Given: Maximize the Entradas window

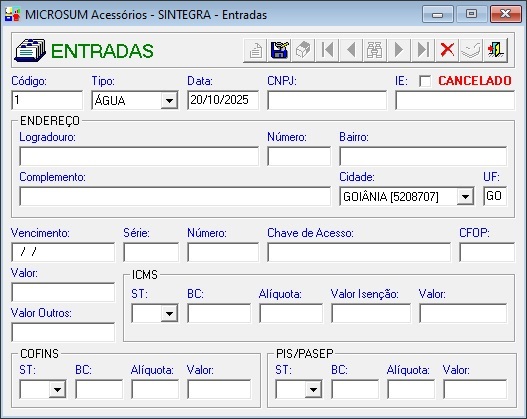Looking at the screenshot, I should coord(472,14).
